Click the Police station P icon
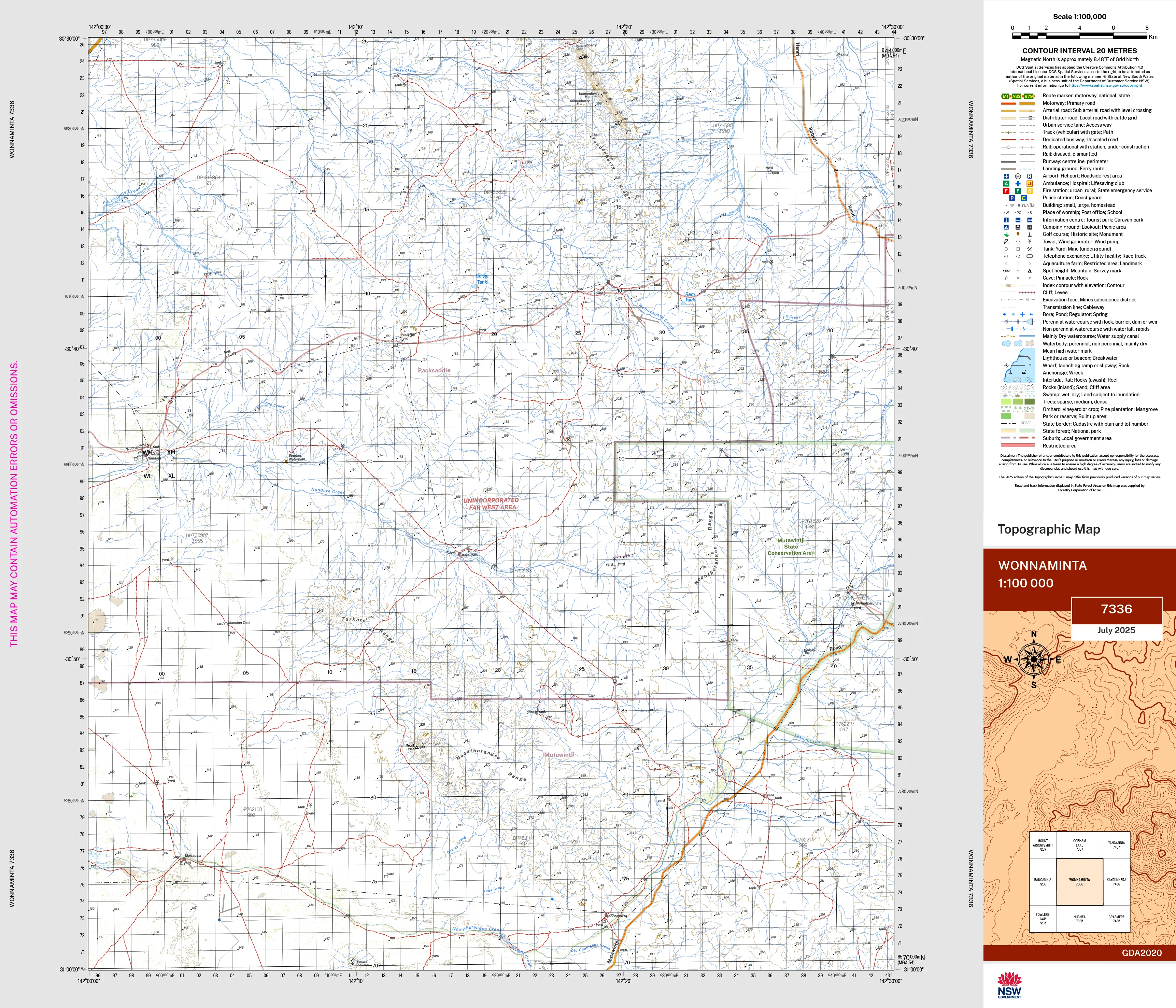Screen dimensions: 1176x1008 (x=1012, y=198)
